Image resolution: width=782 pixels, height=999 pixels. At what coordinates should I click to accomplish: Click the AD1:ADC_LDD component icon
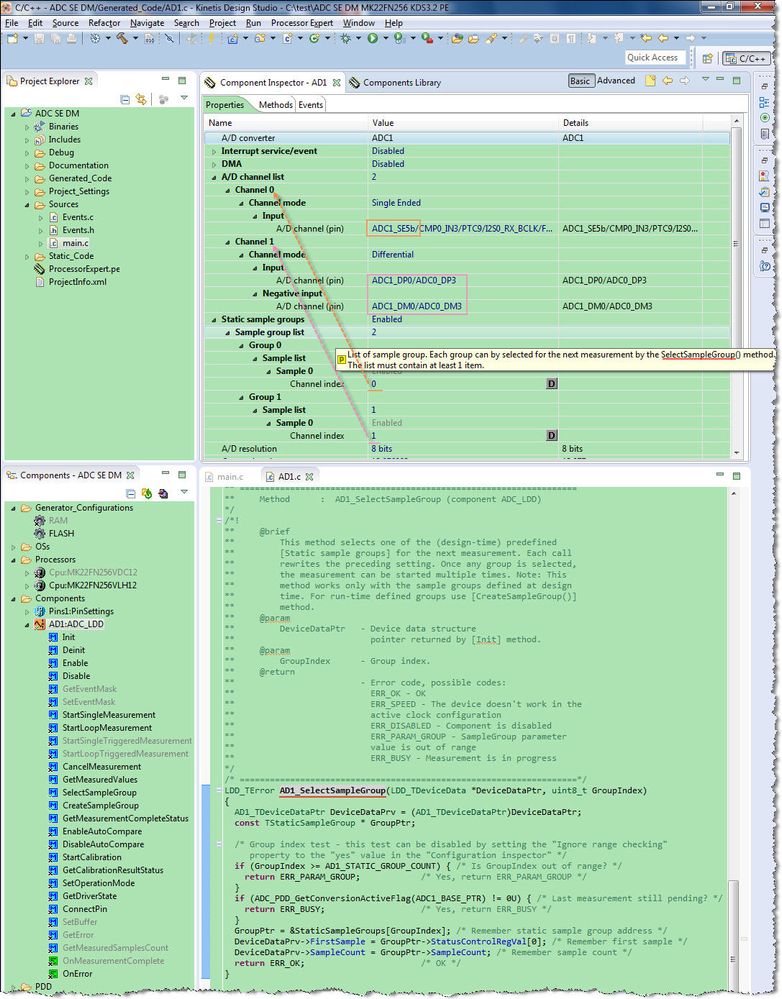point(40,624)
